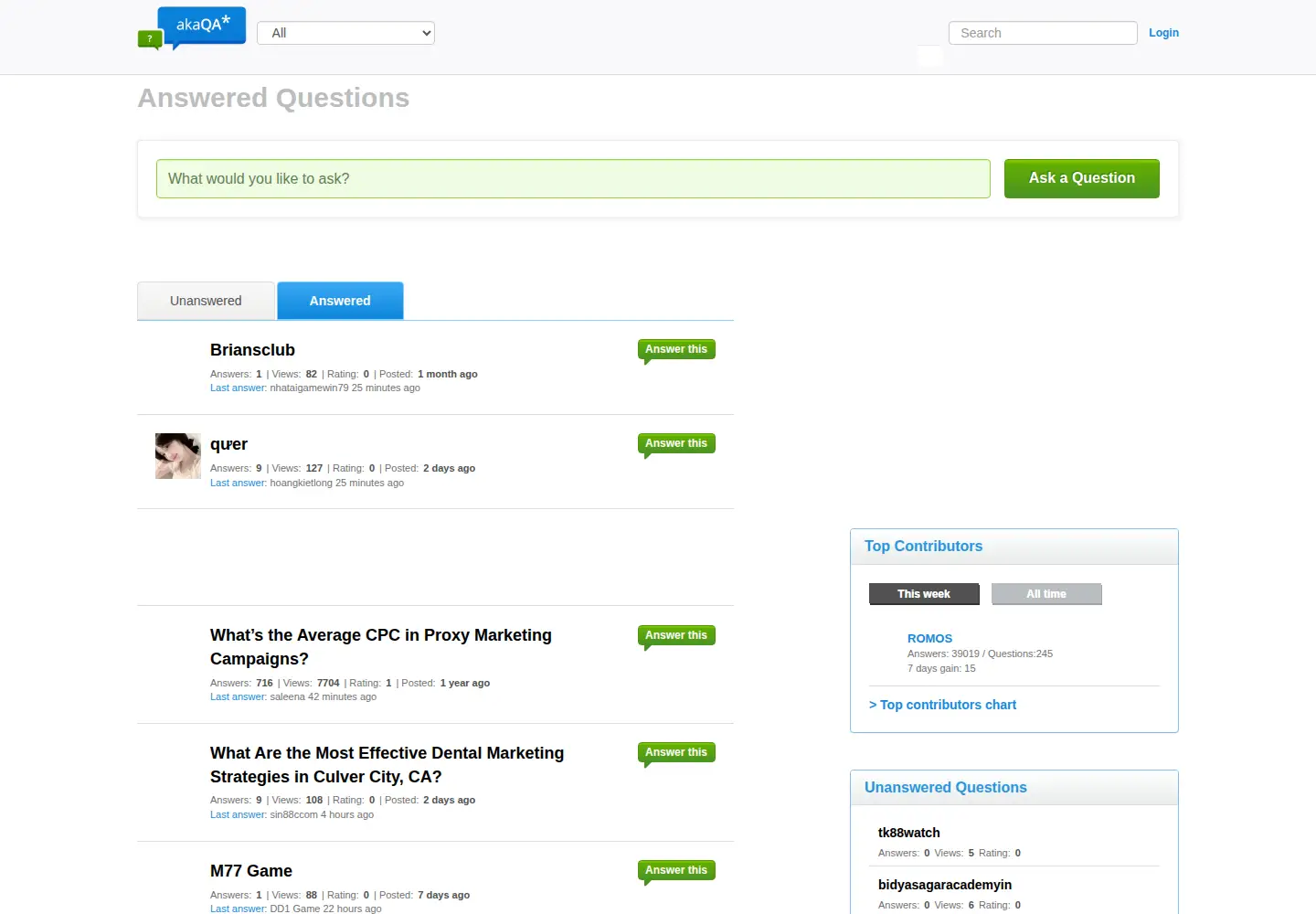Open Last answer link under quer

click(x=238, y=483)
